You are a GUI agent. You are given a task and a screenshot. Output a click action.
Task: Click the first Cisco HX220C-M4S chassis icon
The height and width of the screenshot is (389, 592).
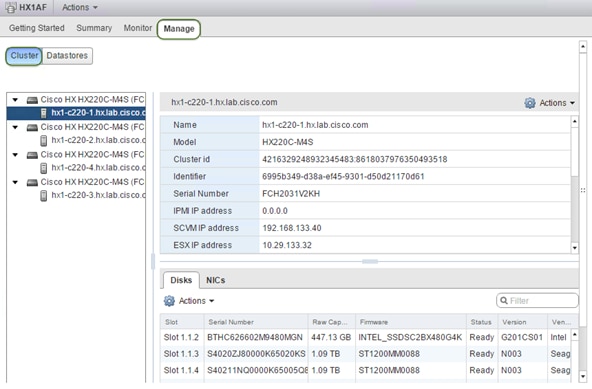click(x=32, y=100)
